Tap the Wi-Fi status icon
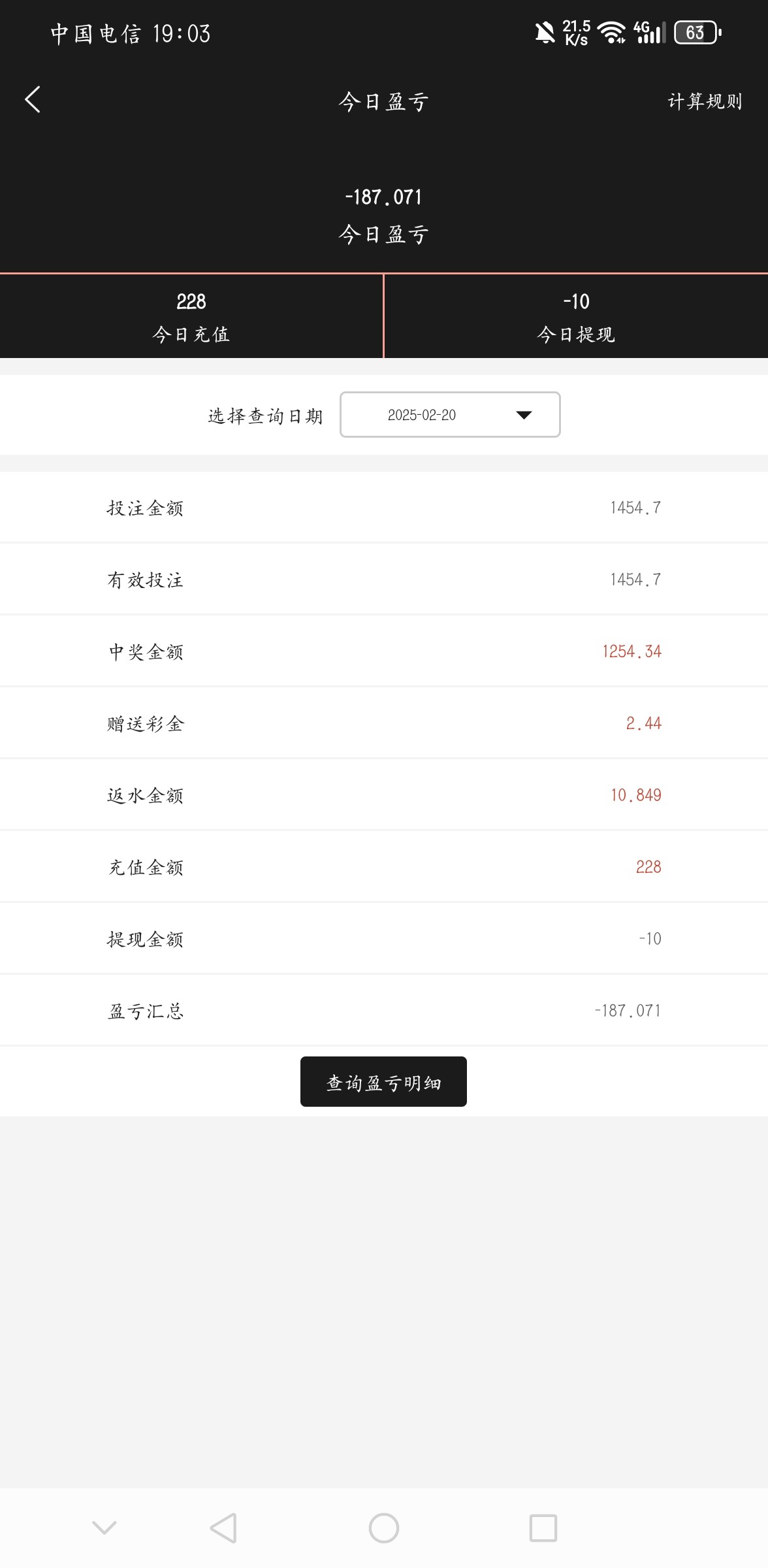 point(611,33)
